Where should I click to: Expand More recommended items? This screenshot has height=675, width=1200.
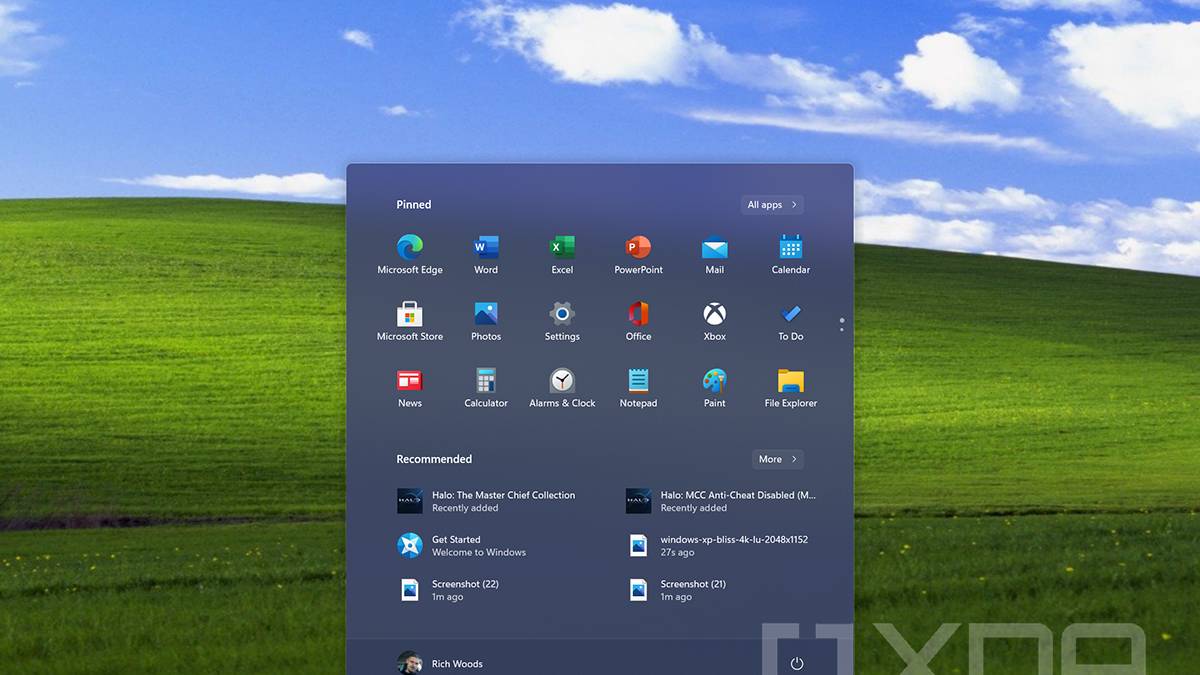[777, 459]
